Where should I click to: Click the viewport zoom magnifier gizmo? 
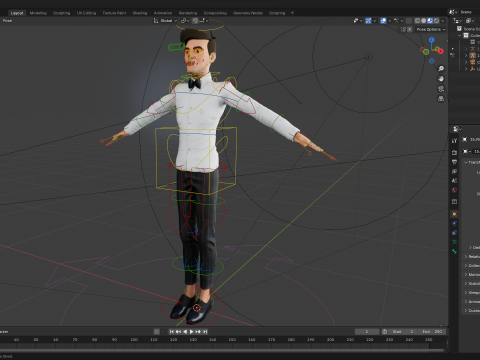click(x=441, y=69)
